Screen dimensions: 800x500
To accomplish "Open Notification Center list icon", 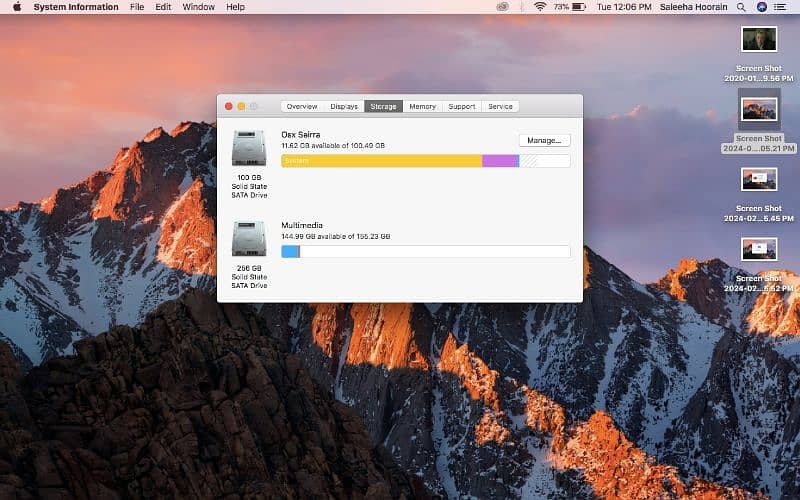I will [783, 7].
